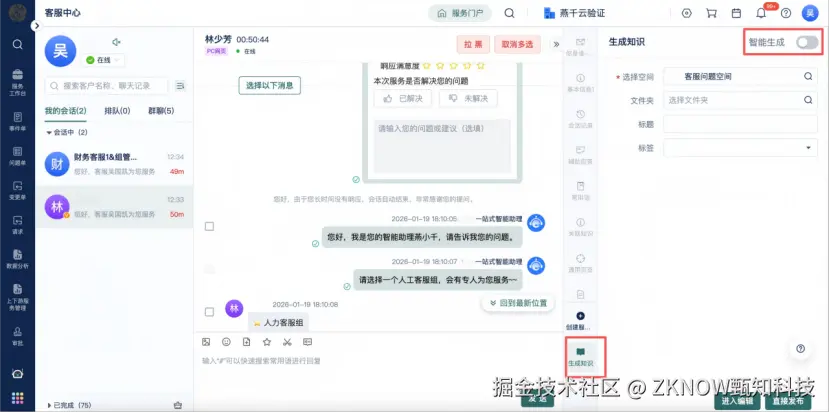Click the 拉黑 button
Image resolution: width=829 pixels, height=413 pixels.
point(473,44)
